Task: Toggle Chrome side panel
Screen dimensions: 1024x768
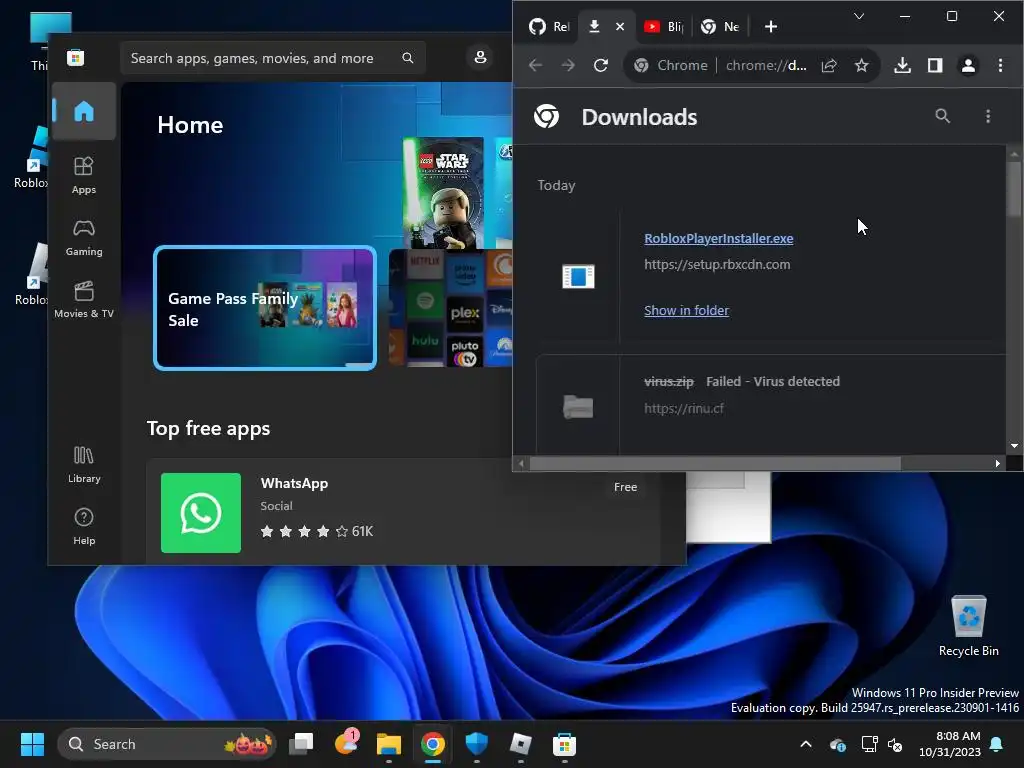Action: pos(935,65)
